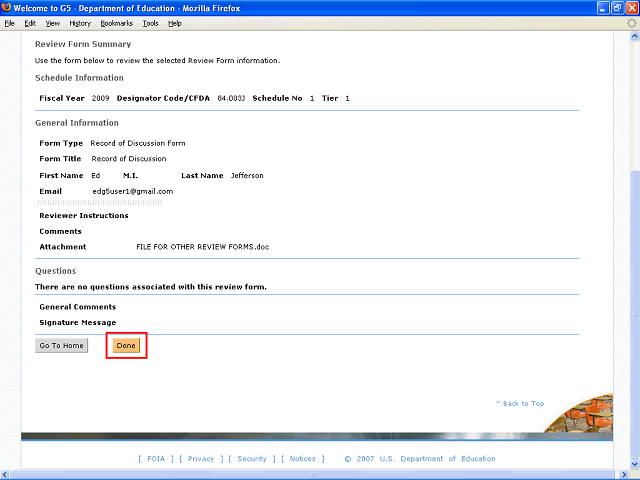Open the View menu
This screenshot has width=640, height=480.
coord(52,23)
